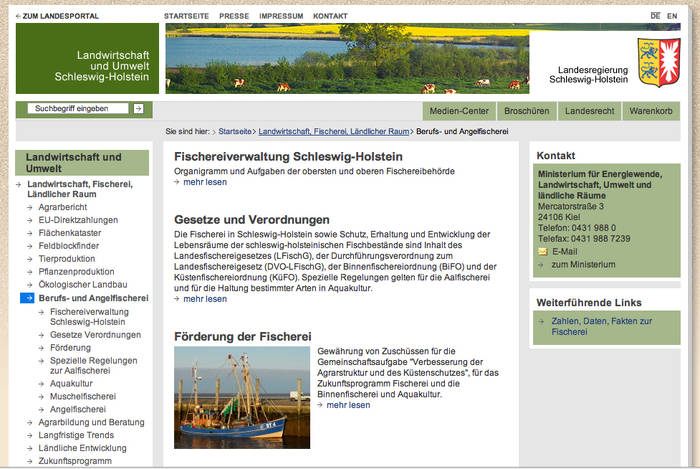The image size is (700, 469).
Task: Select Muschelfischerei in the sidebar submenu
Action: (85, 397)
